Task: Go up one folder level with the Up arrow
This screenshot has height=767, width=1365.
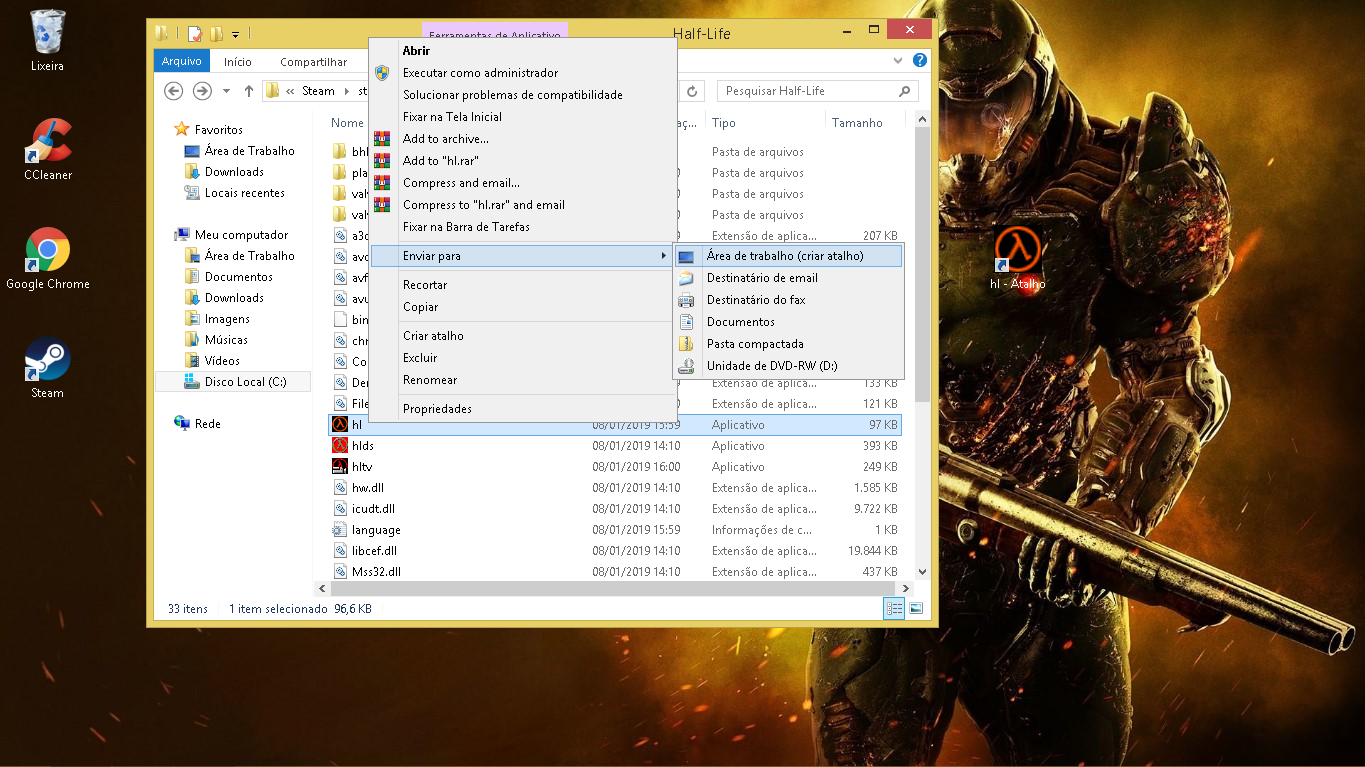Action: coord(249,91)
